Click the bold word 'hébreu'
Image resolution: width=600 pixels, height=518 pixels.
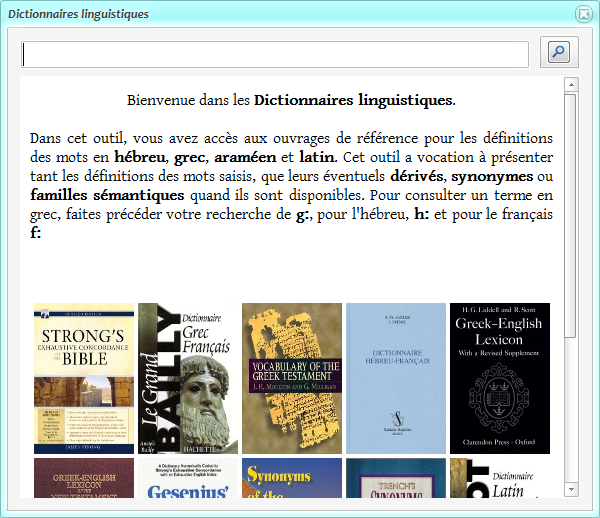140,157
